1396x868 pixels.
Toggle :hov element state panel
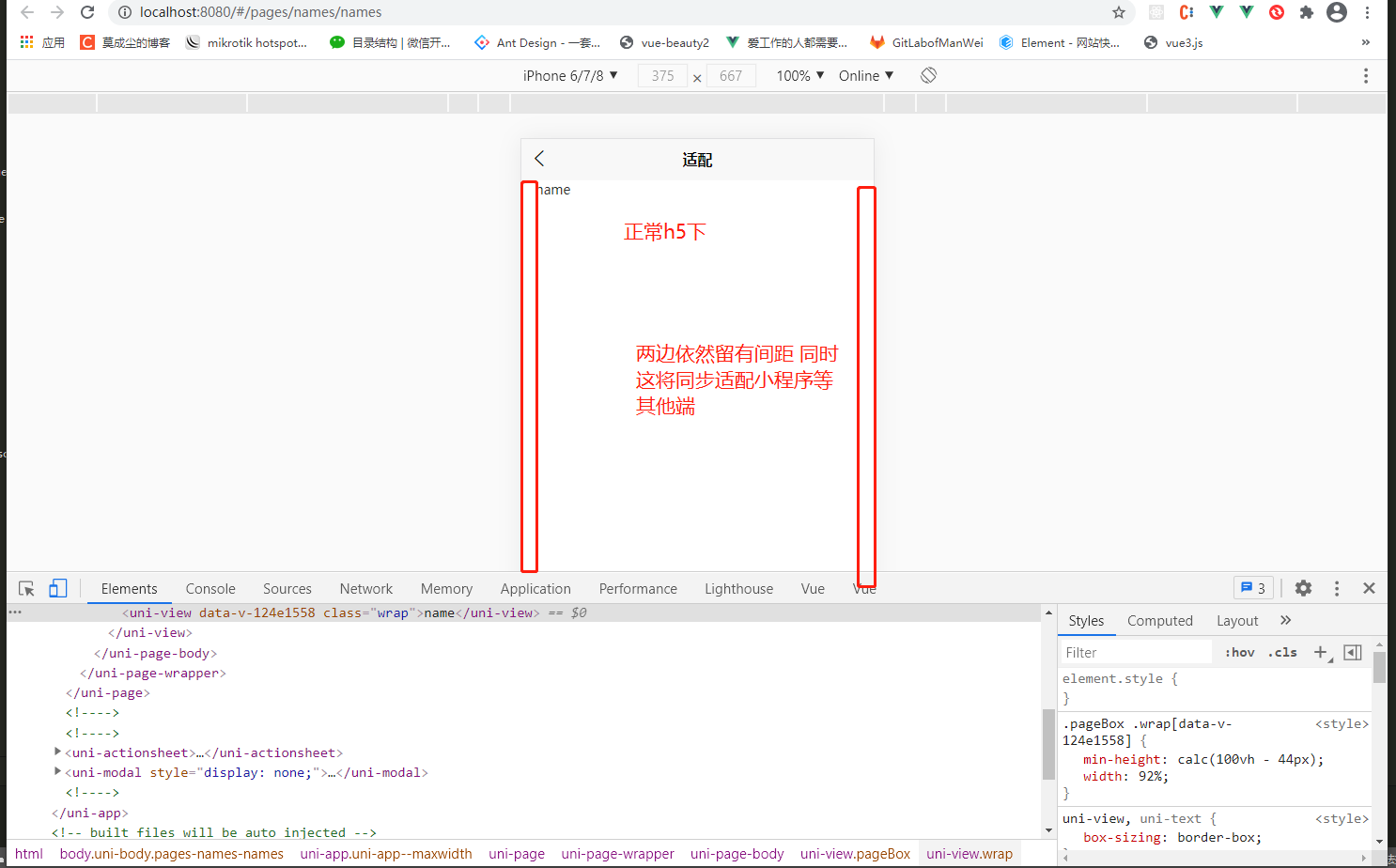1241,653
